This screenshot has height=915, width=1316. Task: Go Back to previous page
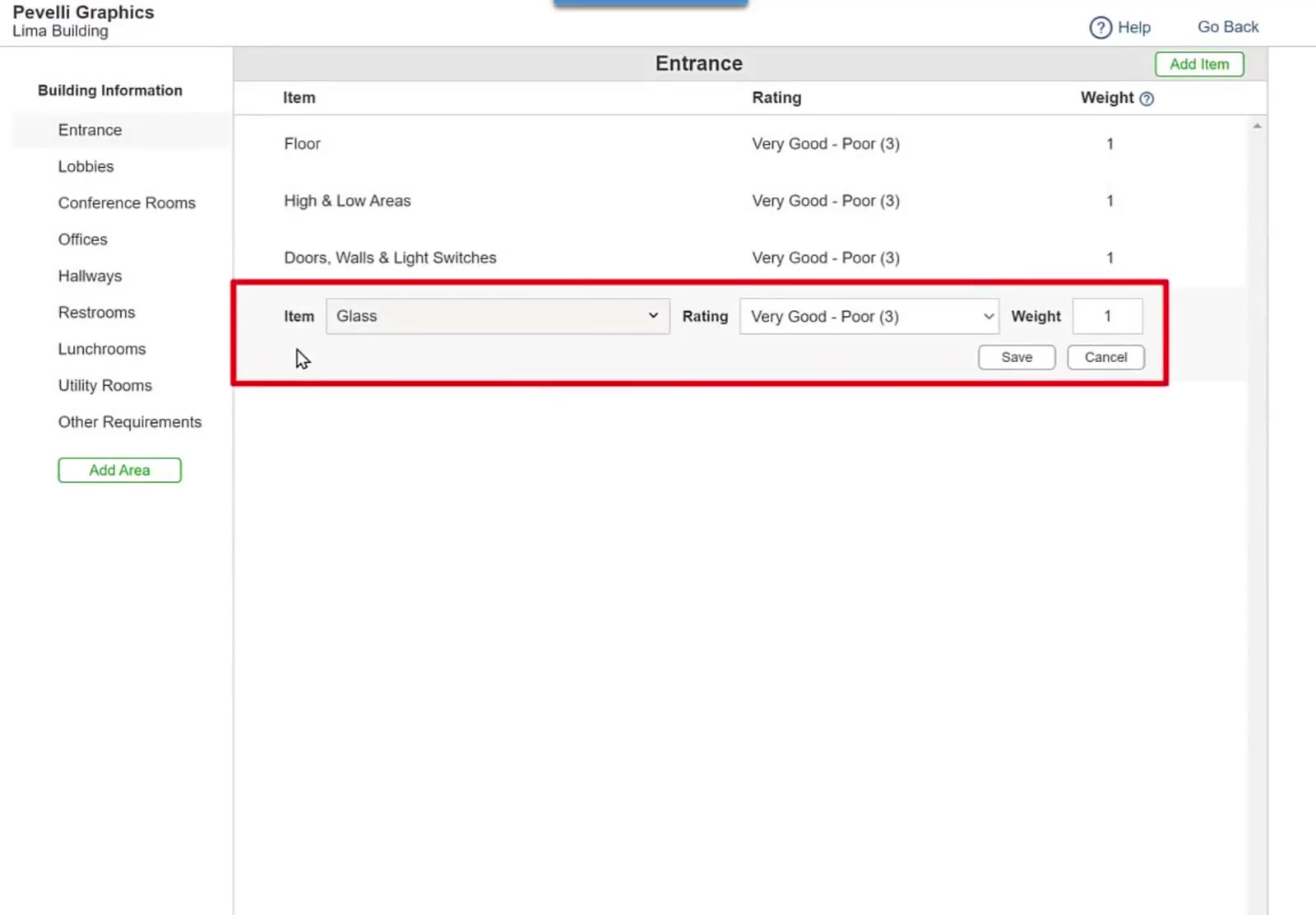tap(1228, 27)
